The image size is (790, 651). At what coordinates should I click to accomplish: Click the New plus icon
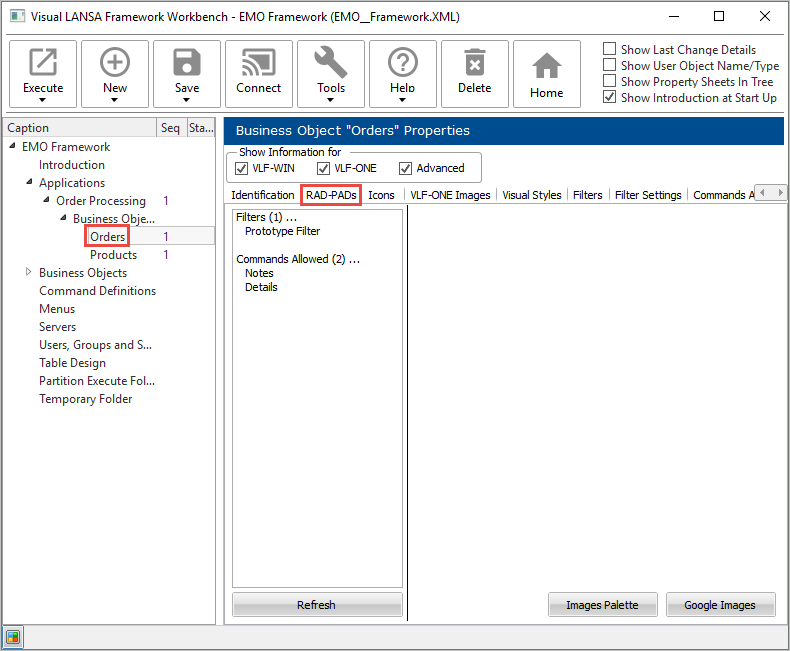pyautogui.click(x=115, y=63)
